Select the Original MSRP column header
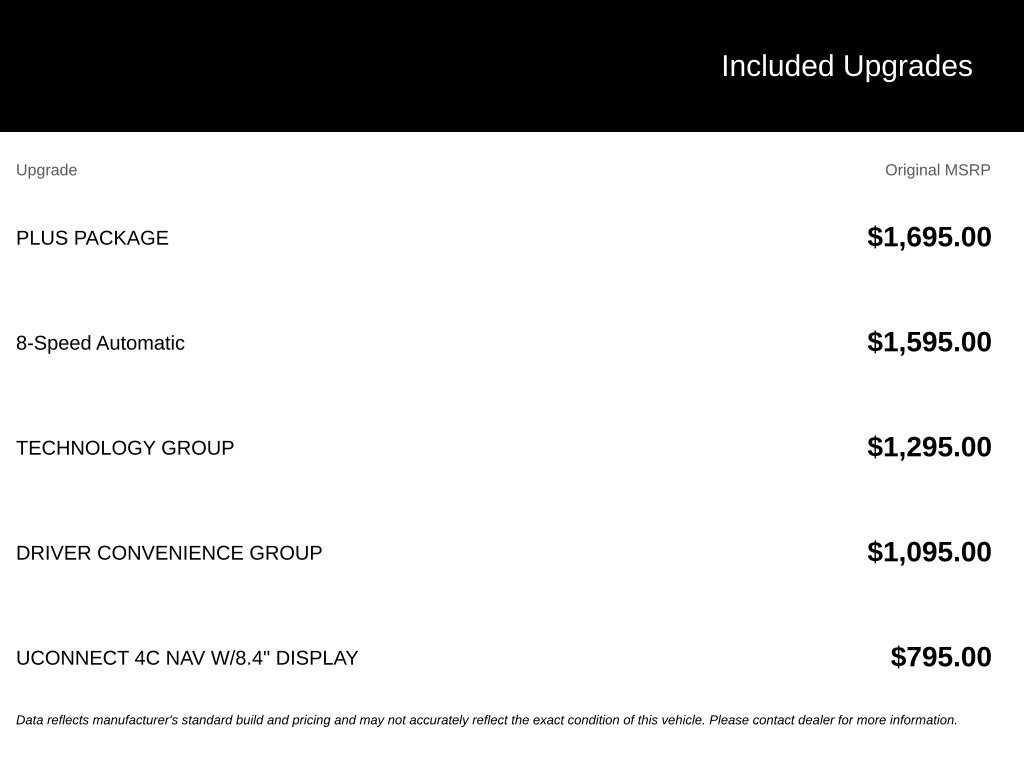Screen dimensions: 1024x768 [x=937, y=170]
